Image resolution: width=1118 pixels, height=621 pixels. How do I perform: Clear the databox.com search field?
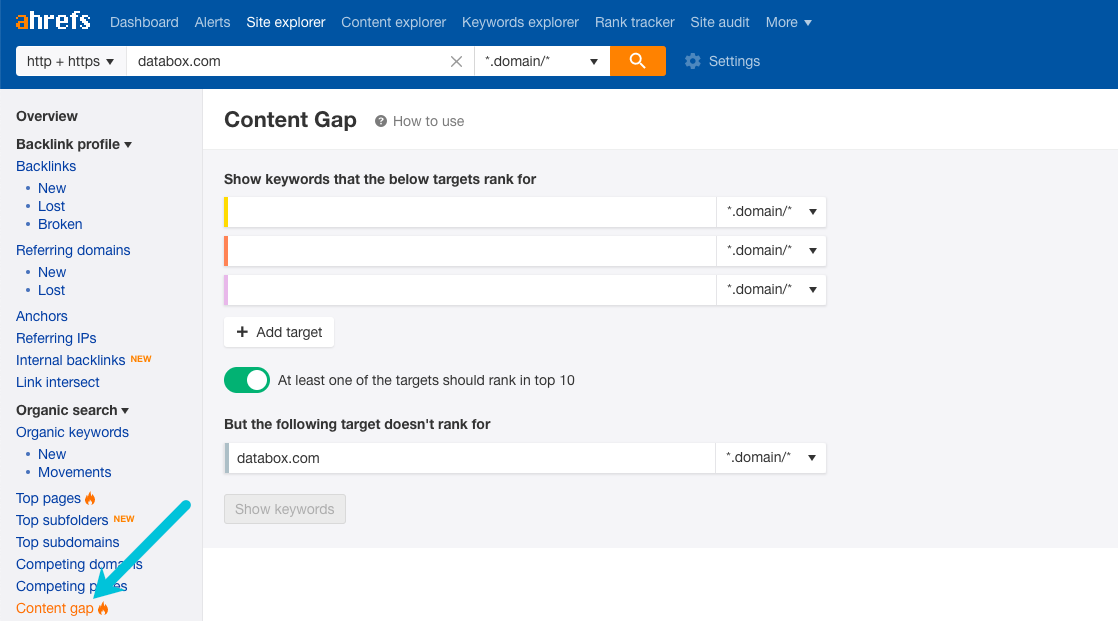pyautogui.click(x=456, y=61)
